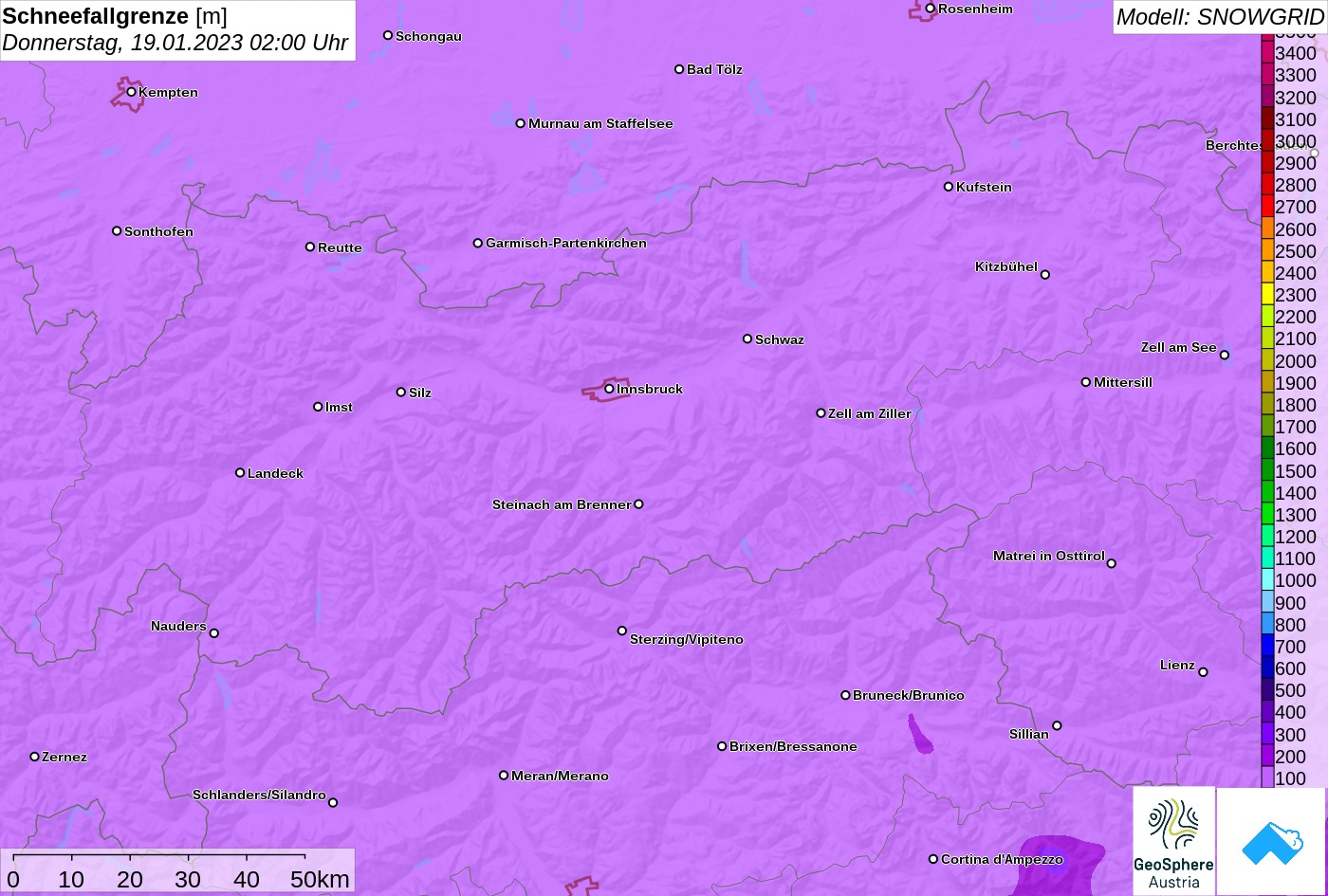The width and height of the screenshot is (1328, 896).
Task: Click the Landeck marker dot
Action: [240, 473]
